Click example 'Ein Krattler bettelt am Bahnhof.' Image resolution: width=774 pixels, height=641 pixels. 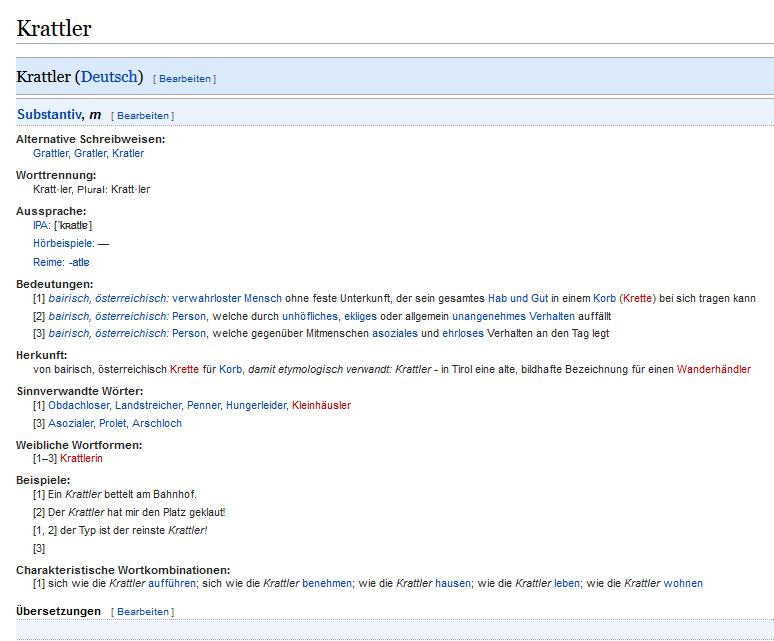point(122,494)
